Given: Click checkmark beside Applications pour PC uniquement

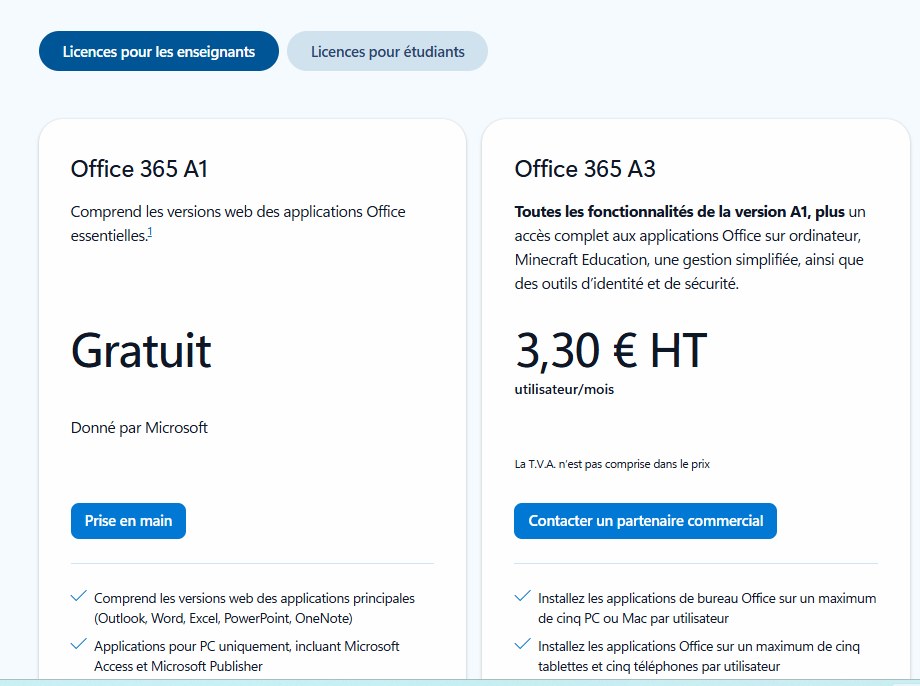Looking at the screenshot, I should pyautogui.click(x=79, y=644).
